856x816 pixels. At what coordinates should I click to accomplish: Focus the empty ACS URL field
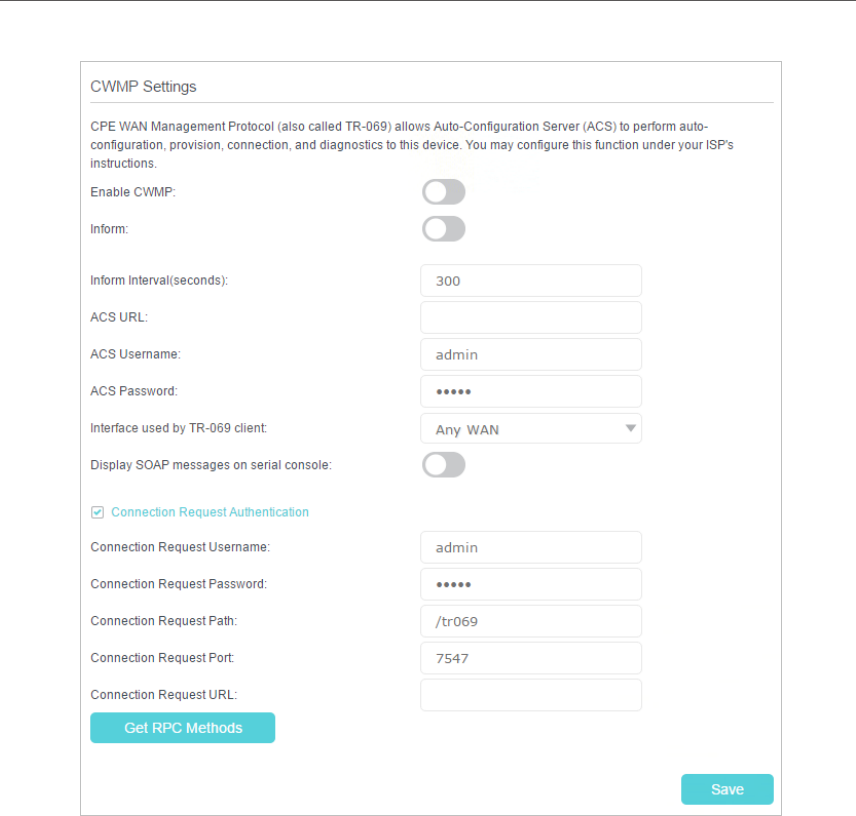(530, 317)
